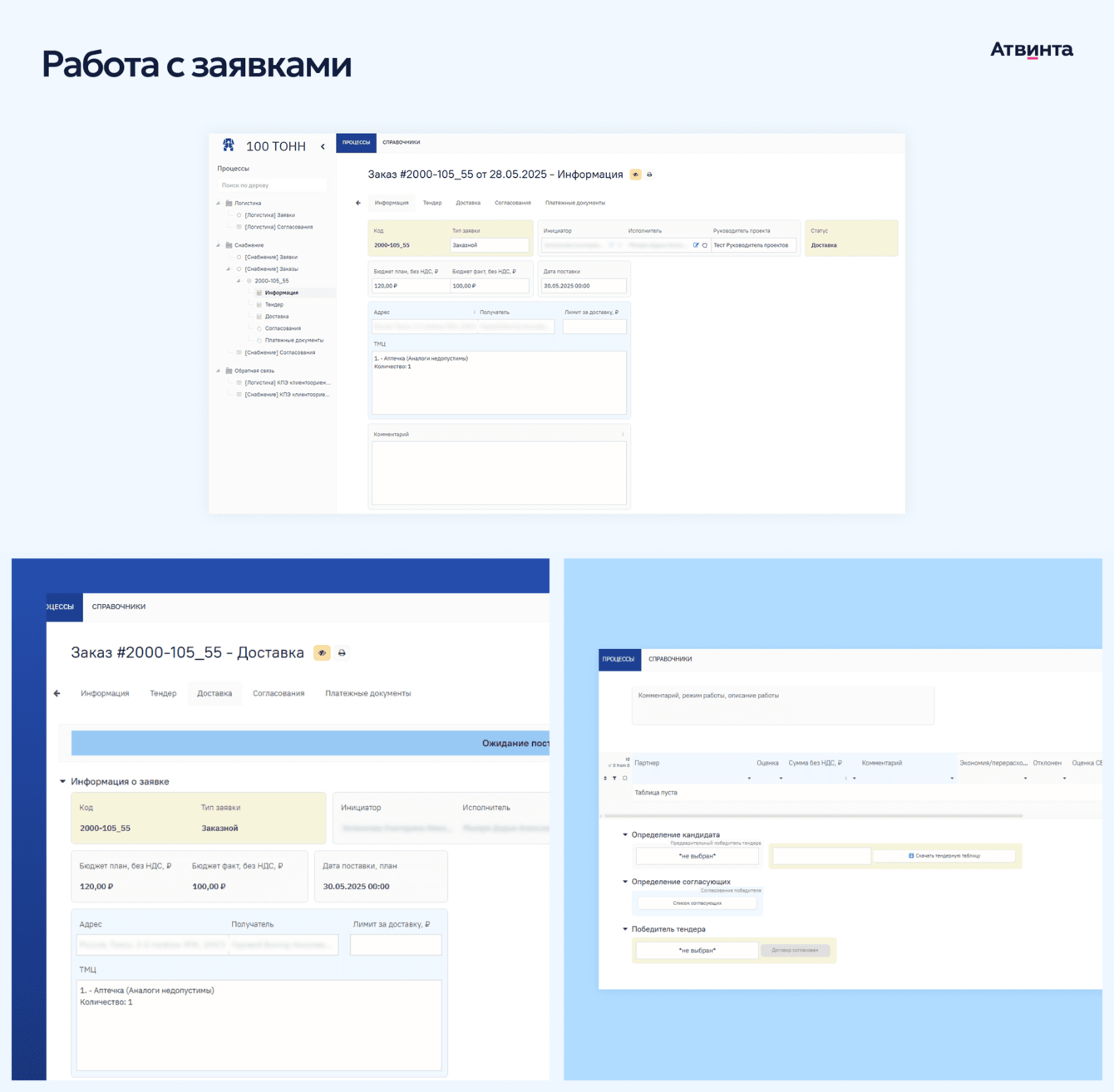The image size is (1114, 1092).
Task: Click the 100 ТОНН logo icon
Action: pos(229,145)
